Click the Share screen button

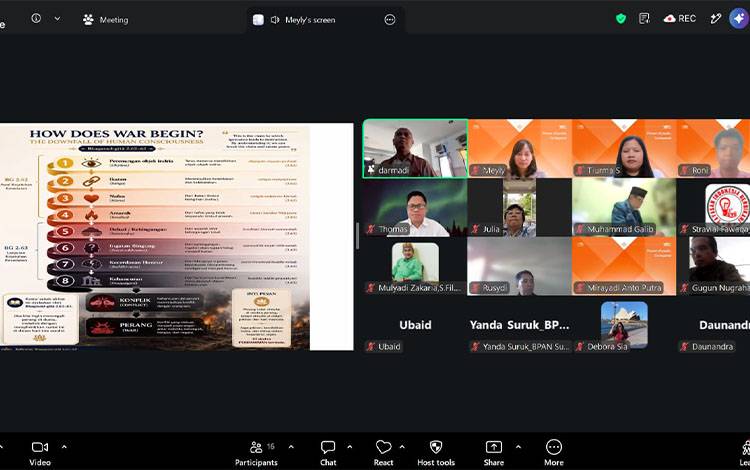(x=494, y=453)
